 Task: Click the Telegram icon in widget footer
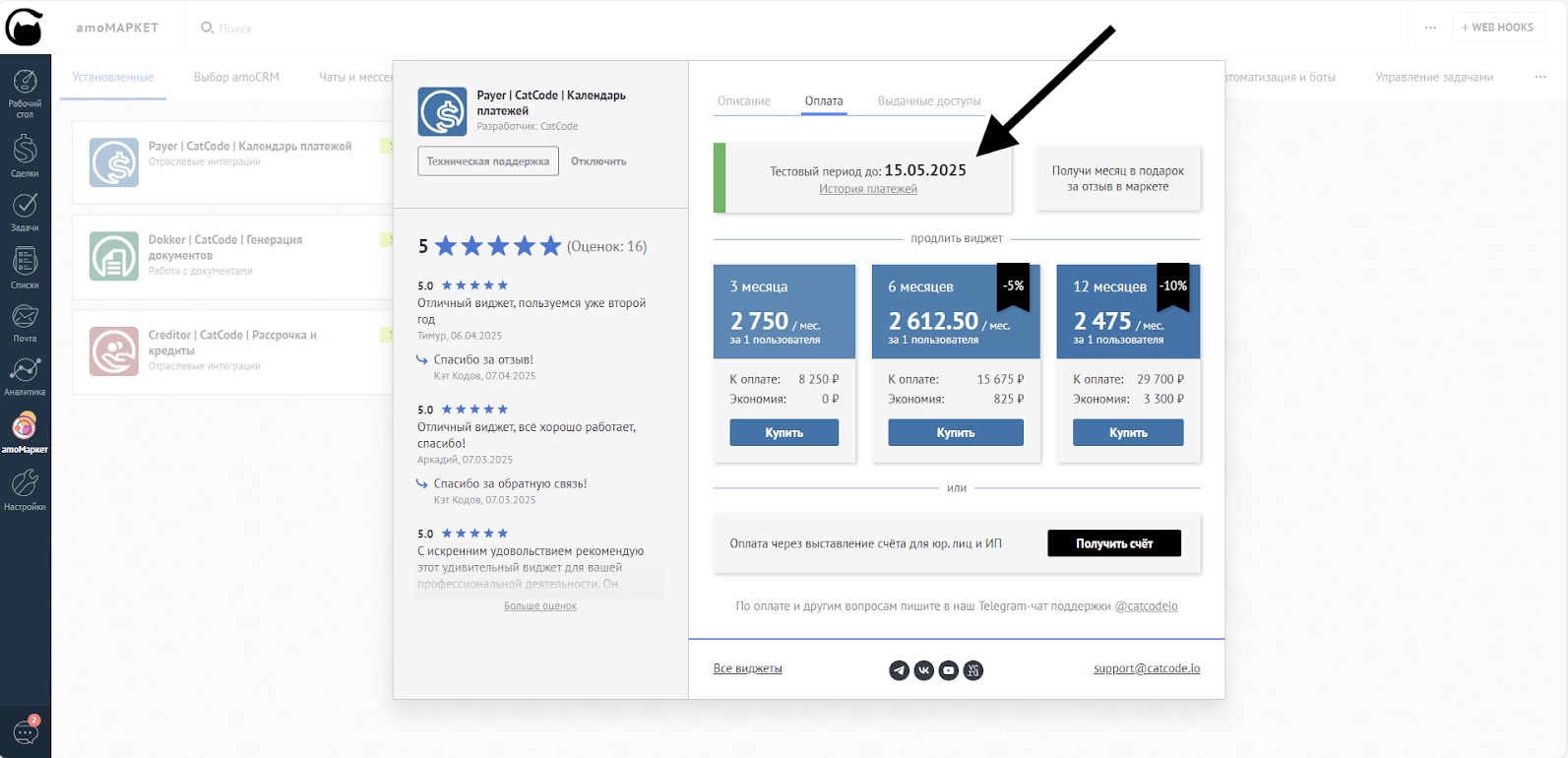pos(899,670)
